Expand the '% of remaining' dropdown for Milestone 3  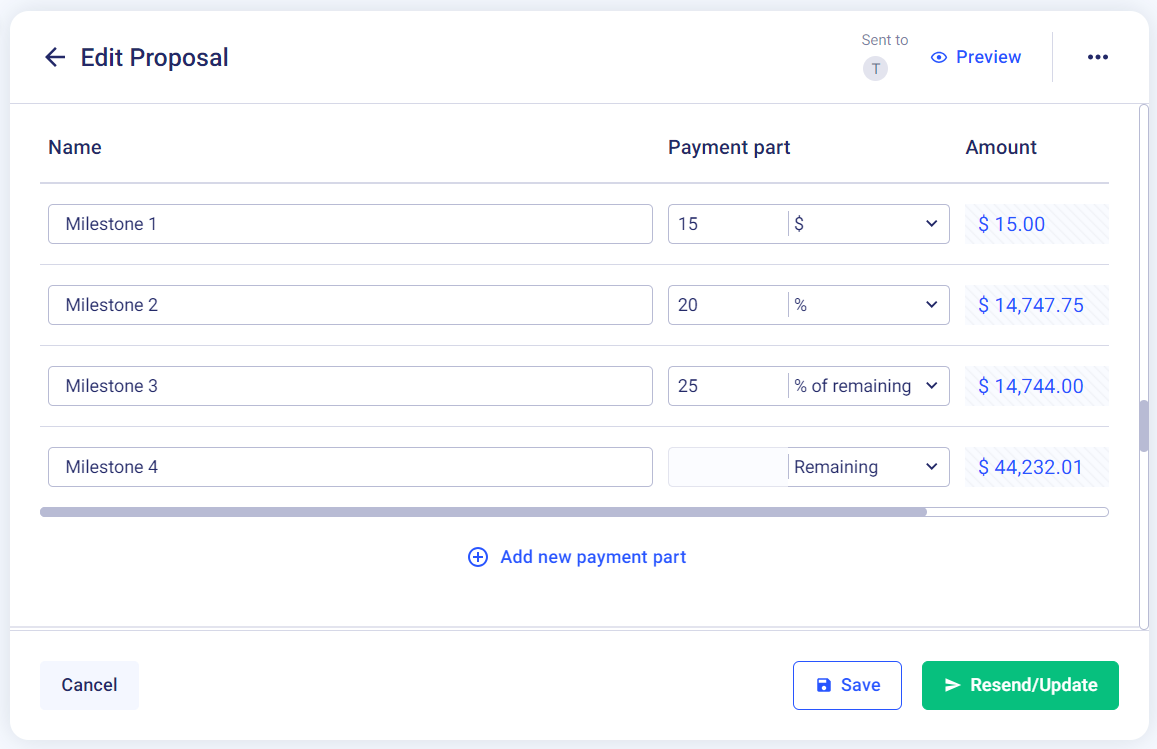(x=868, y=386)
